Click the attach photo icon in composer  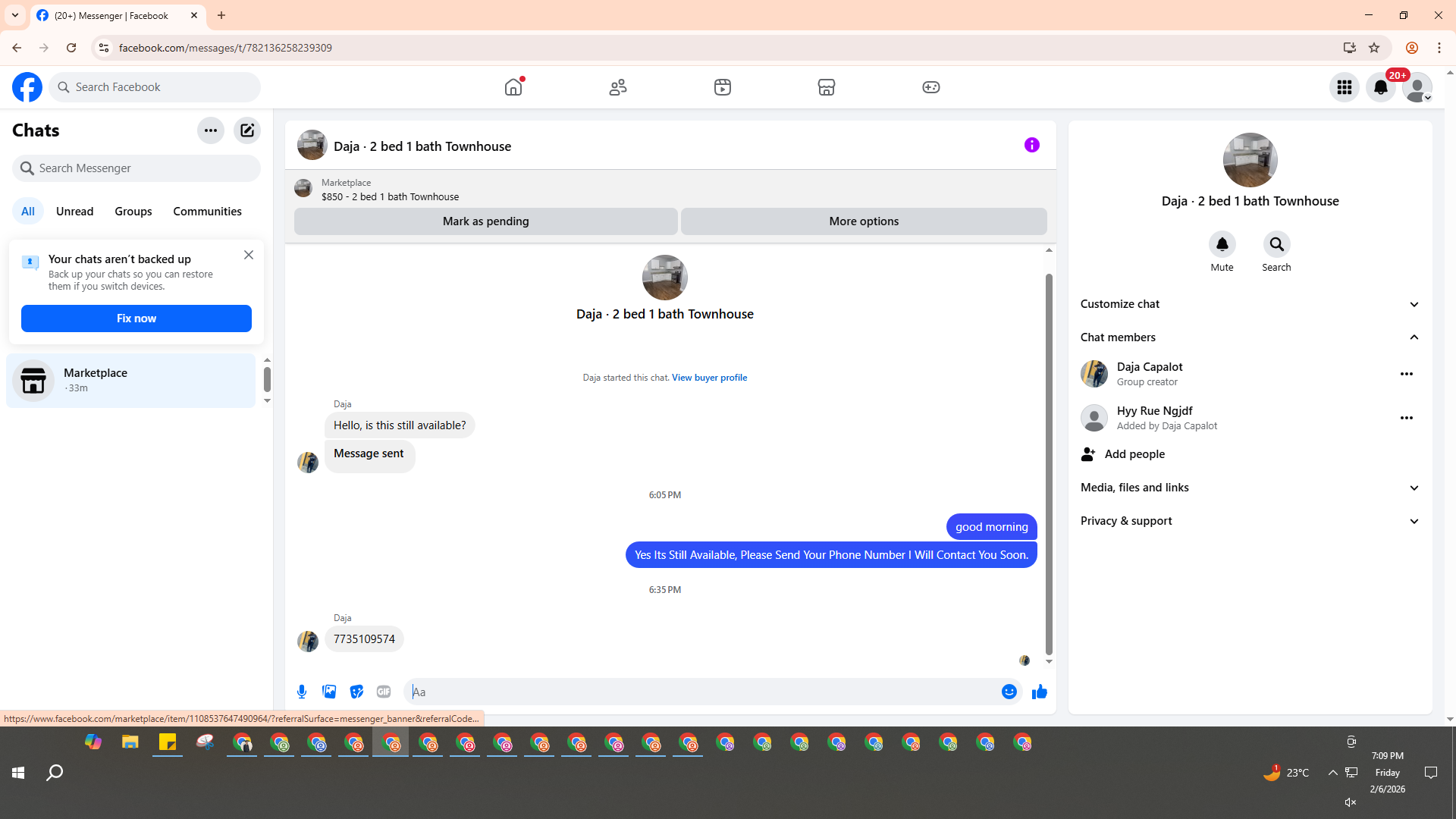tap(329, 692)
